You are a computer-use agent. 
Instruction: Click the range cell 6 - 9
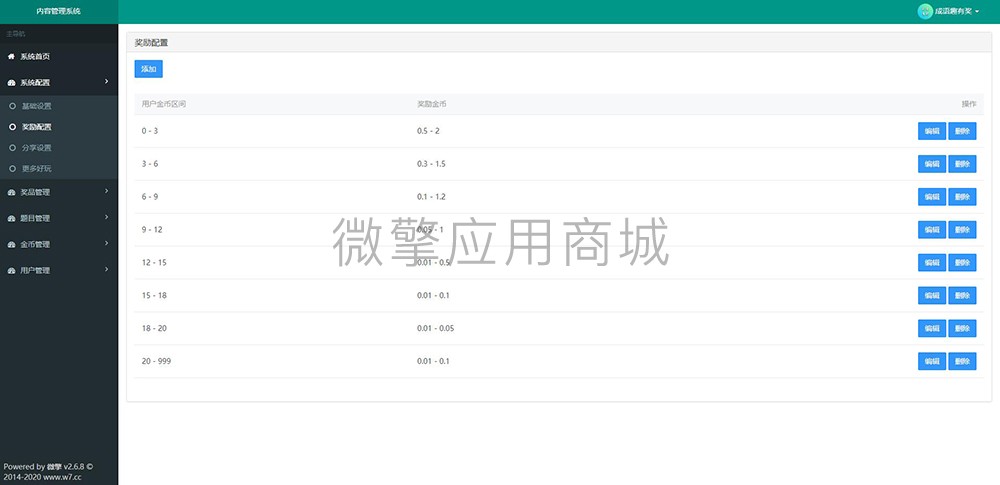pyautogui.click(x=150, y=197)
